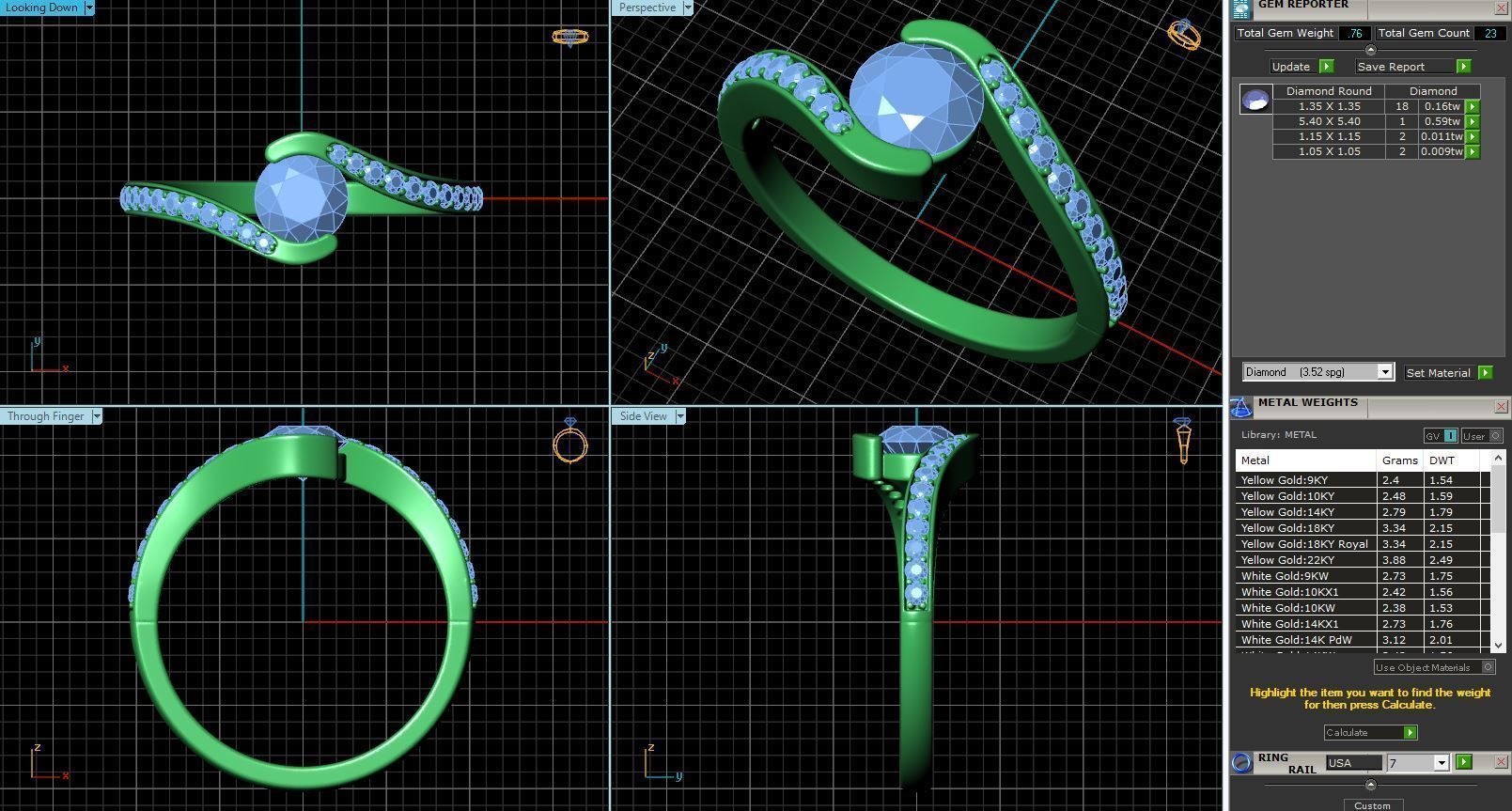
Task: Click the diamond round gem thumbnail
Action: click(x=1255, y=99)
